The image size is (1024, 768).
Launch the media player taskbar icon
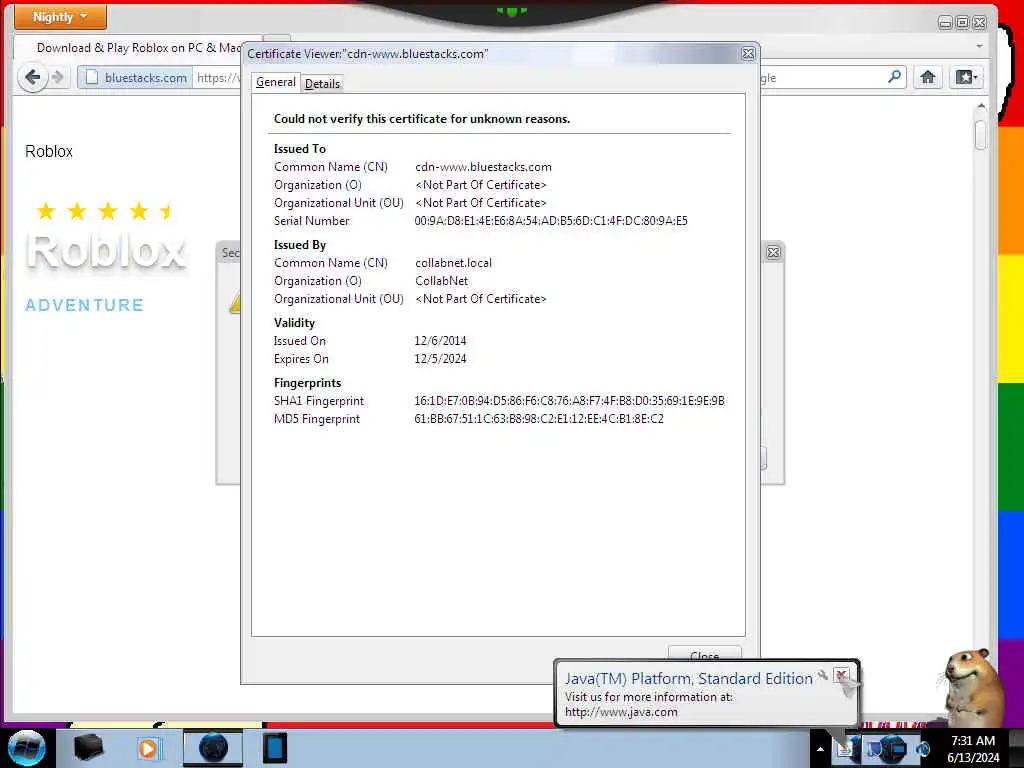pos(148,748)
